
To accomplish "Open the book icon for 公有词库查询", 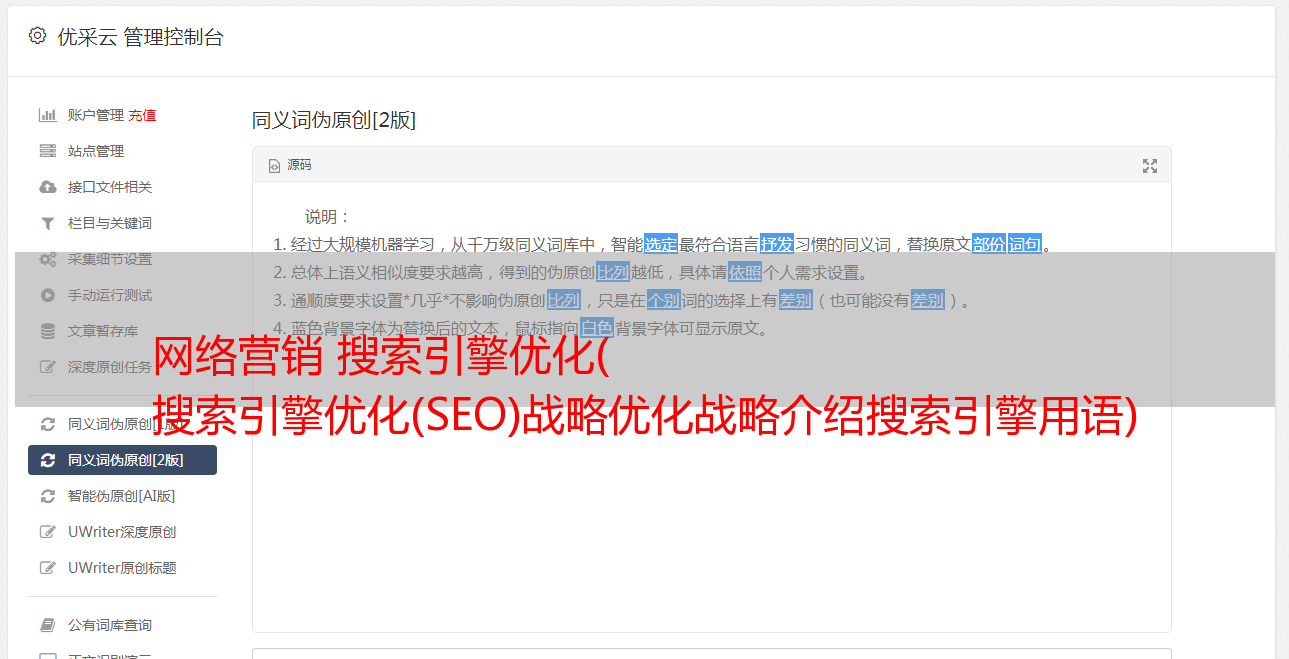I will 47,625.
